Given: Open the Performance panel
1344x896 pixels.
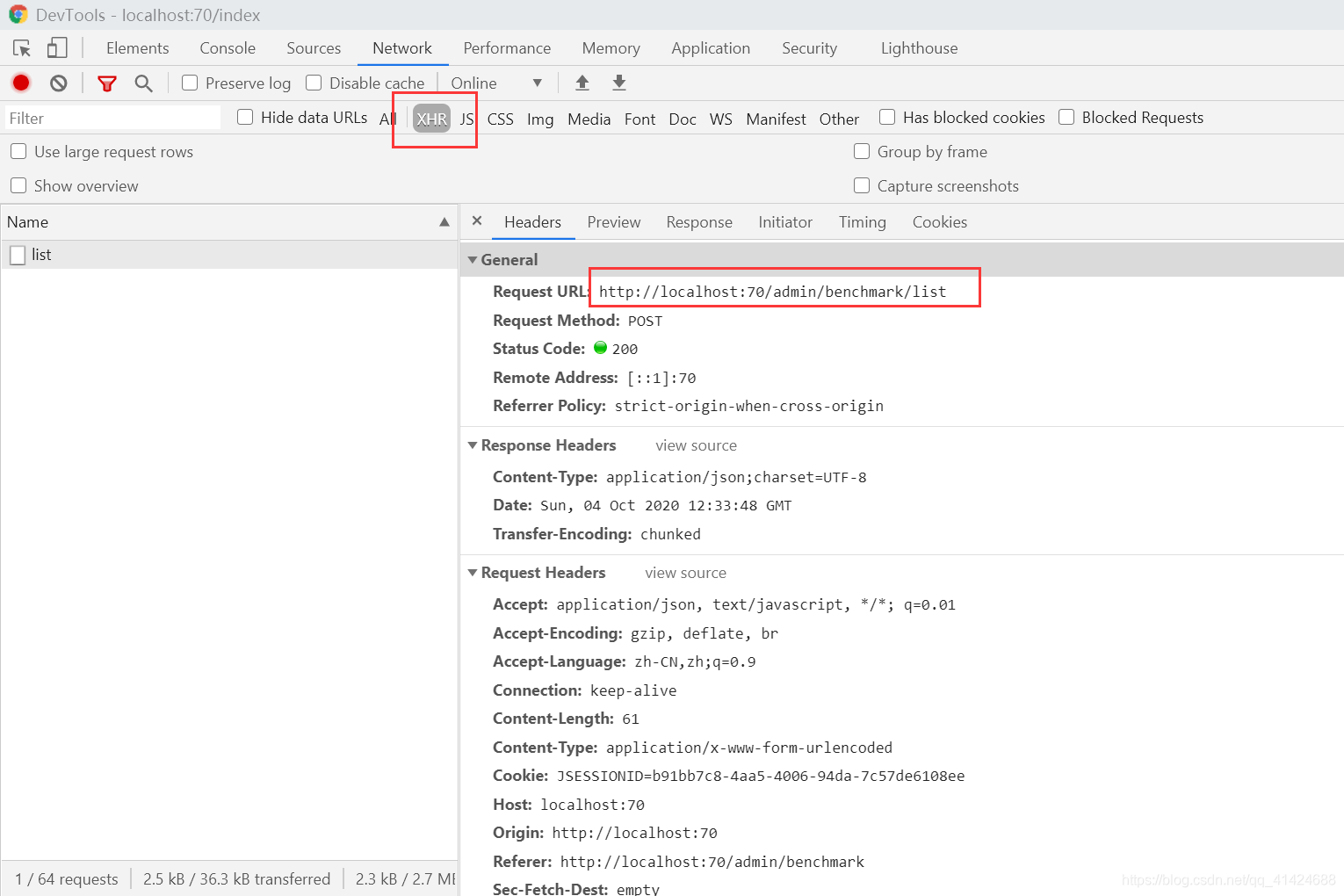Looking at the screenshot, I should click(507, 48).
